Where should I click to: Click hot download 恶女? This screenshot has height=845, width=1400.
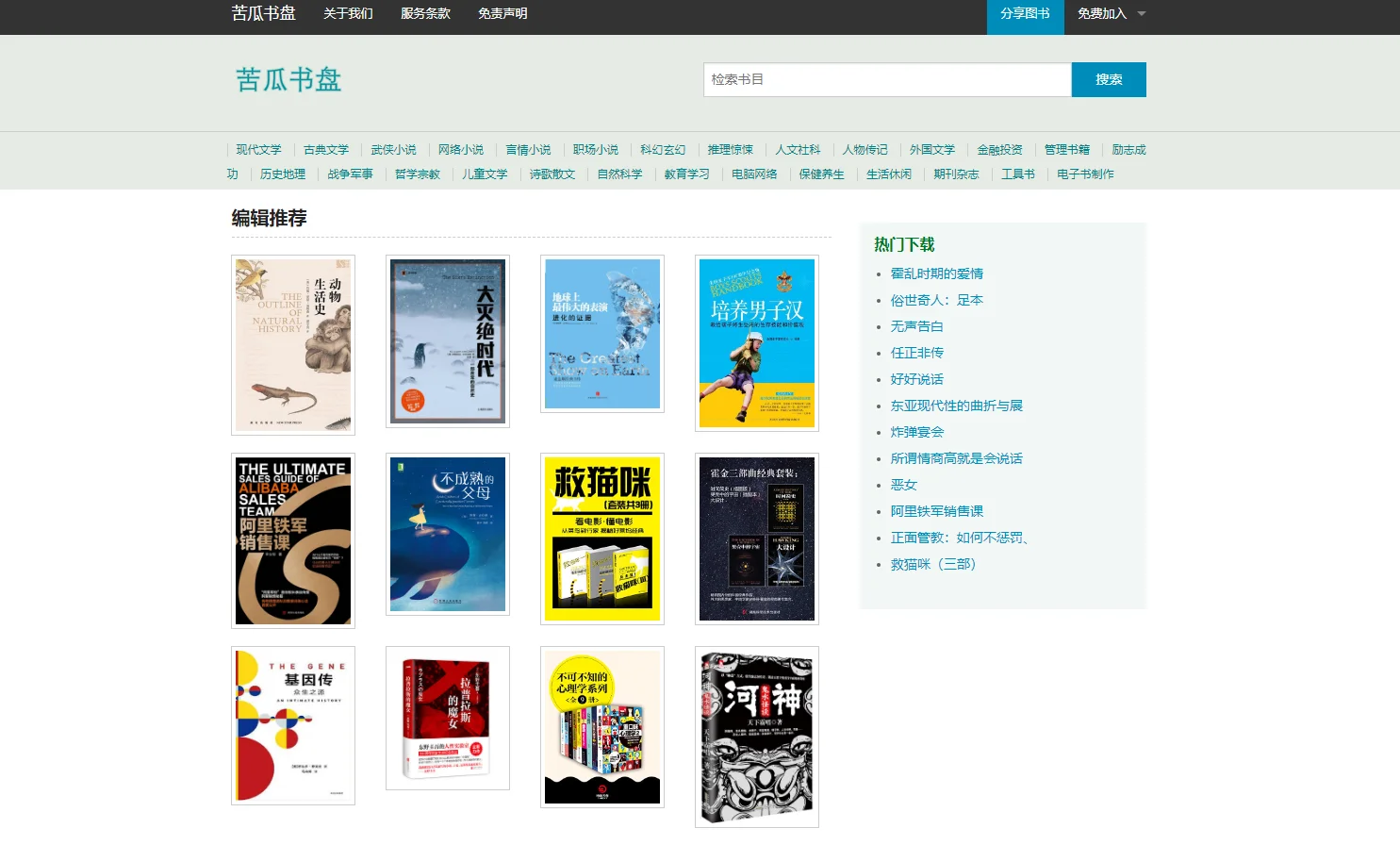[x=904, y=485]
